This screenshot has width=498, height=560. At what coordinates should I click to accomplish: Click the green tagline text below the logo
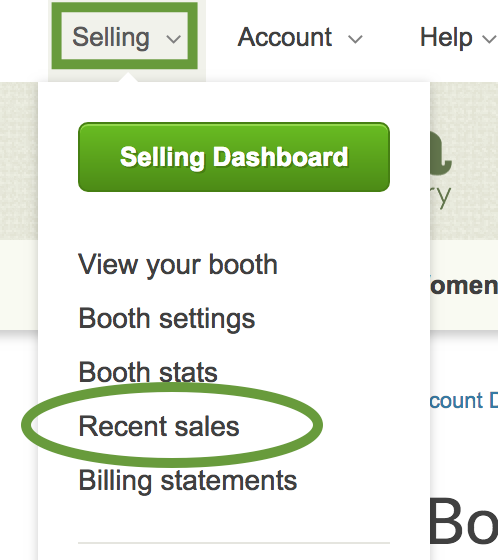[441, 196]
